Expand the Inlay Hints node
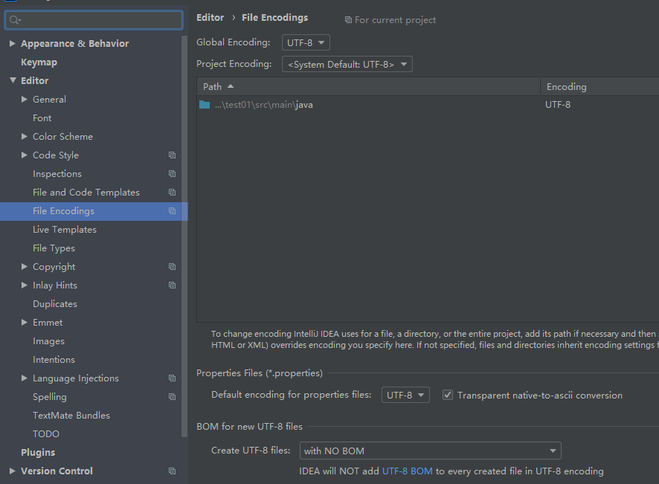Image resolution: width=659 pixels, height=484 pixels. pyautogui.click(x=24, y=285)
